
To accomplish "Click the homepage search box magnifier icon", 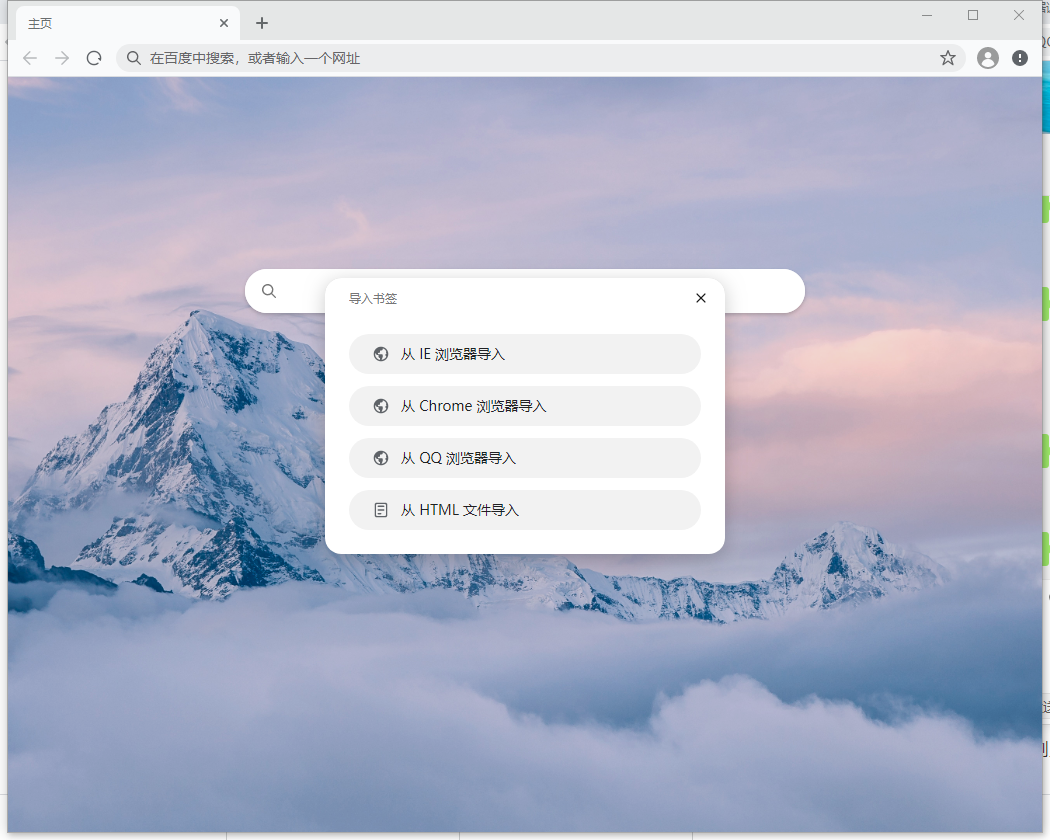I will pyautogui.click(x=269, y=291).
